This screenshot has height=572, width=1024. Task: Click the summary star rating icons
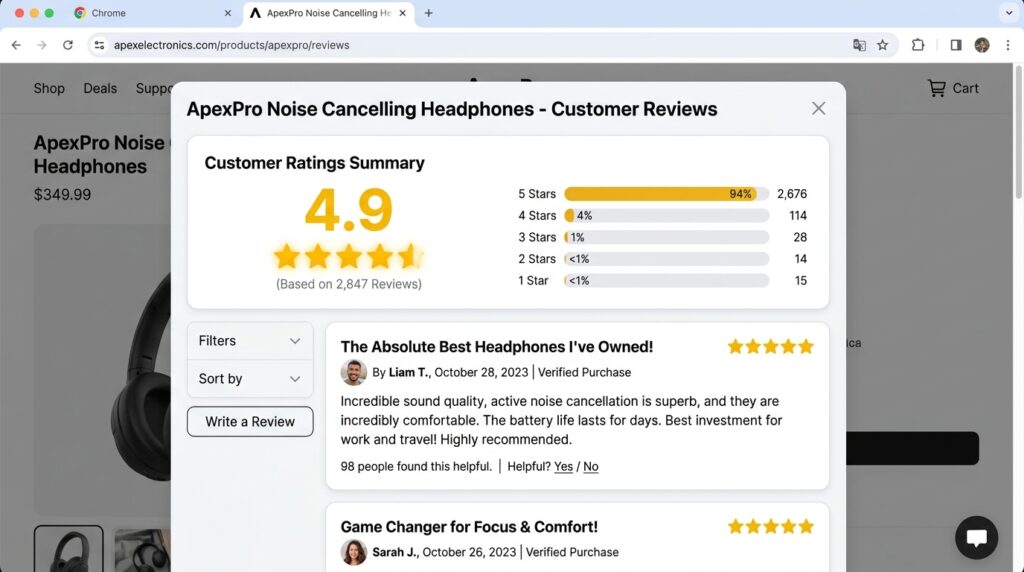pyautogui.click(x=348, y=257)
